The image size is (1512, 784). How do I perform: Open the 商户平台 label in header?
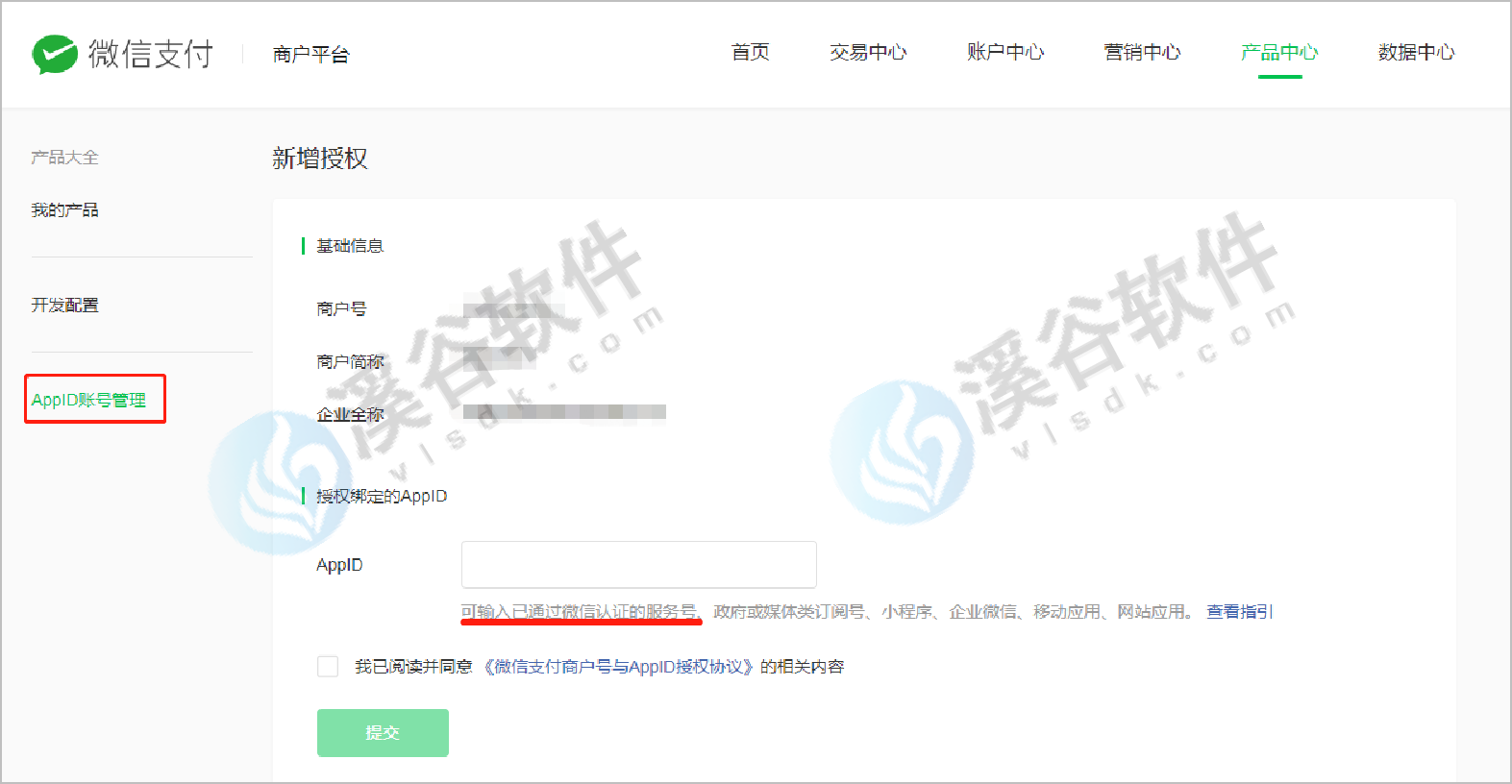point(310,55)
